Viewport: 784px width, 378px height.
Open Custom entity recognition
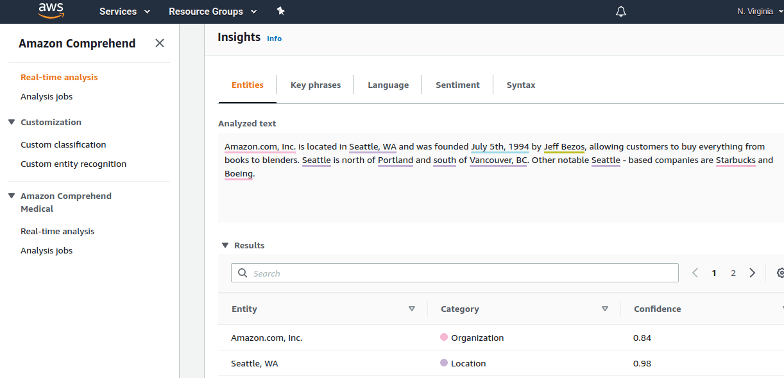[73, 164]
